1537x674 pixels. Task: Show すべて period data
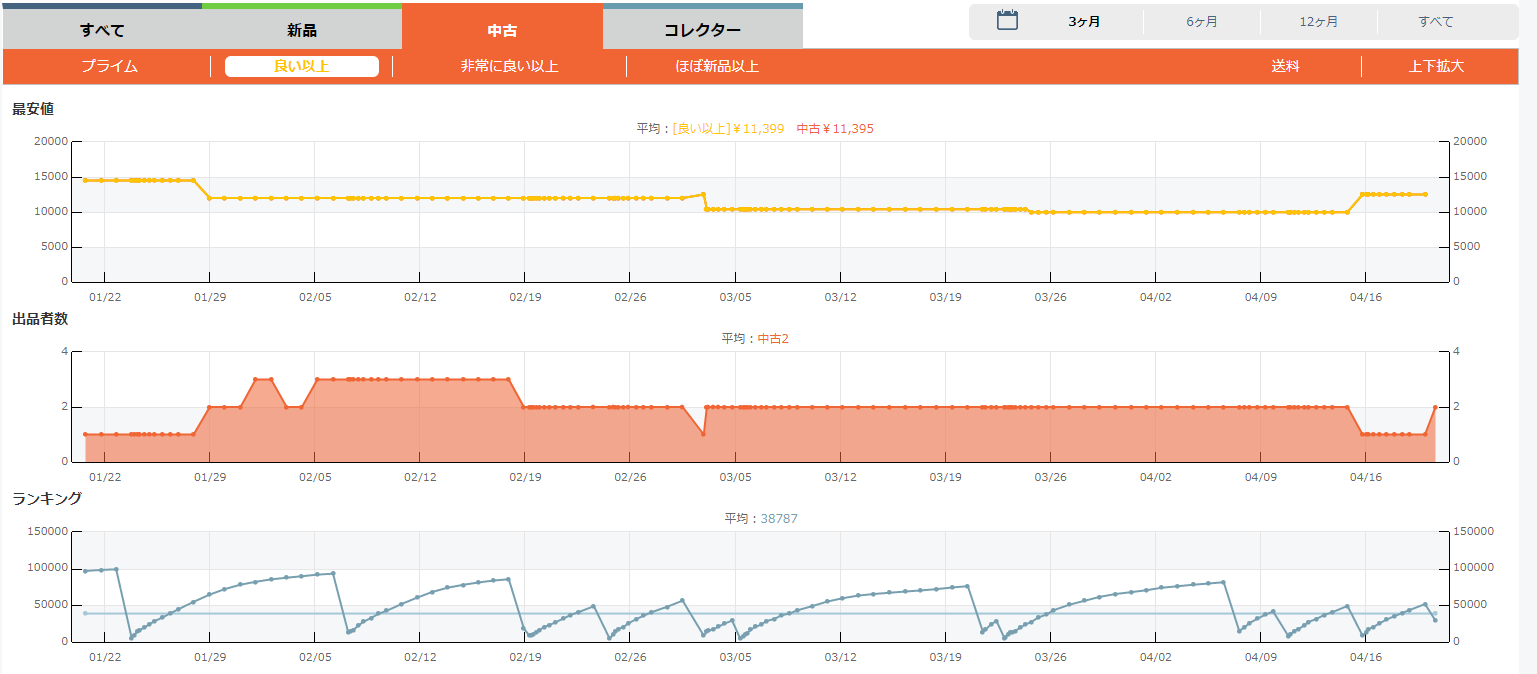pyautogui.click(x=1435, y=22)
